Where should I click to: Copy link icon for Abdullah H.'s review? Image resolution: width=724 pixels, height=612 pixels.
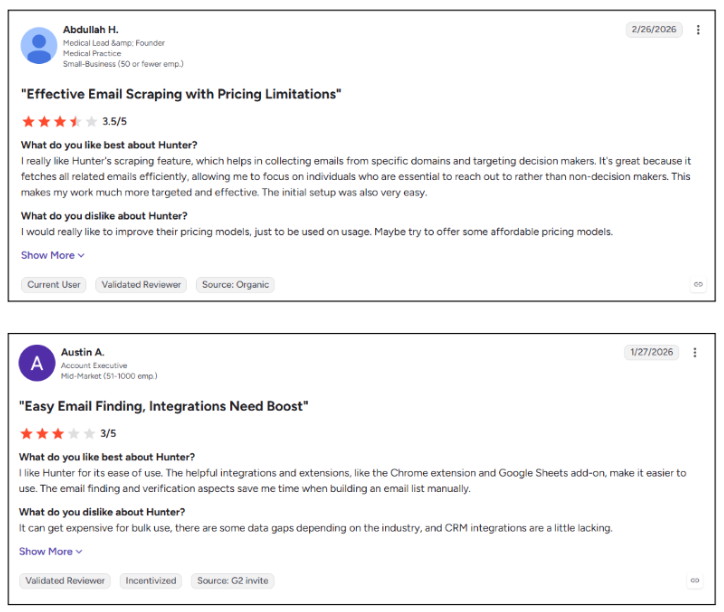click(x=698, y=284)
